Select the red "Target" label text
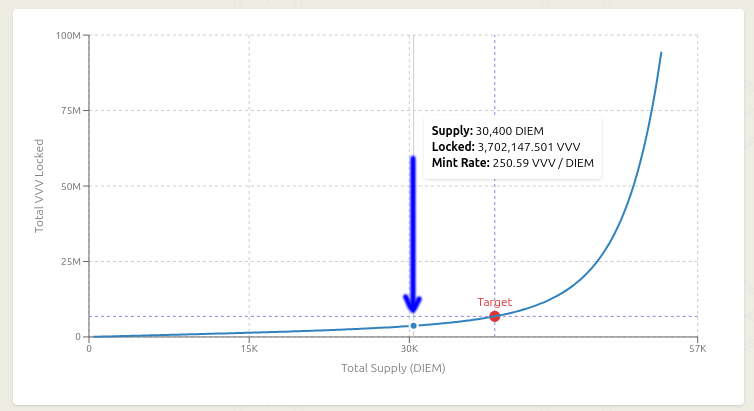Screen dimensions: 754x411 pyautogui.click(x=494, y=302)
